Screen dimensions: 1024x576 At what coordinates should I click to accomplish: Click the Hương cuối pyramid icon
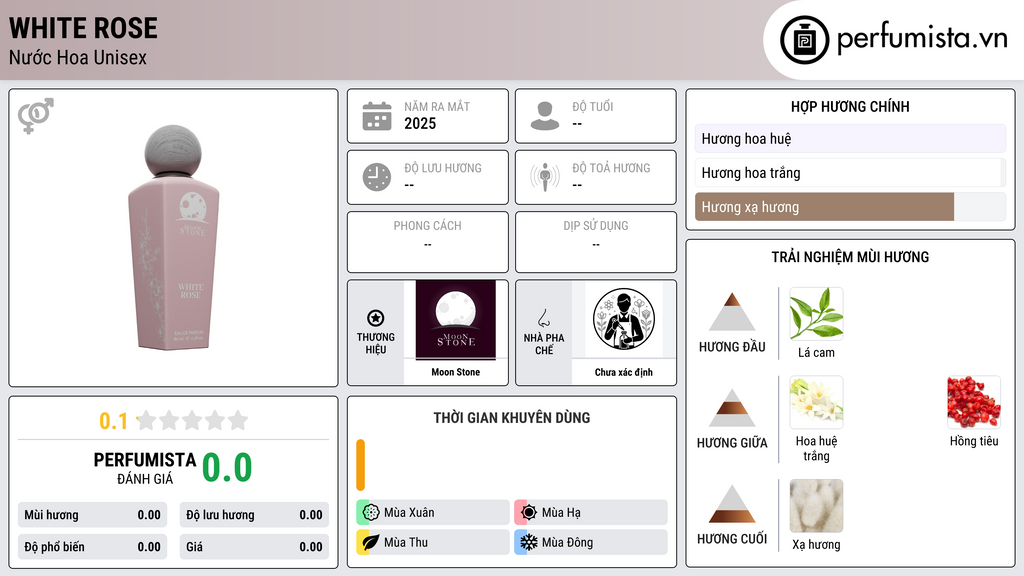[732, 504]
